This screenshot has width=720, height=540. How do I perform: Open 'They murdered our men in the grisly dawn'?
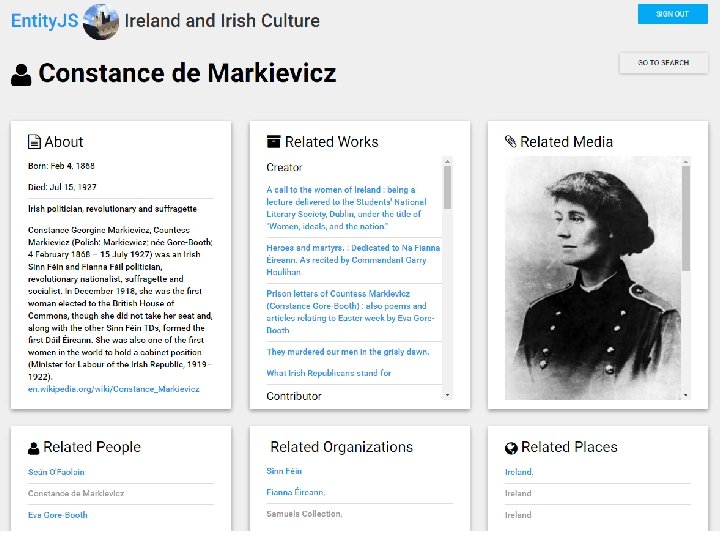(x=347, y=352)
